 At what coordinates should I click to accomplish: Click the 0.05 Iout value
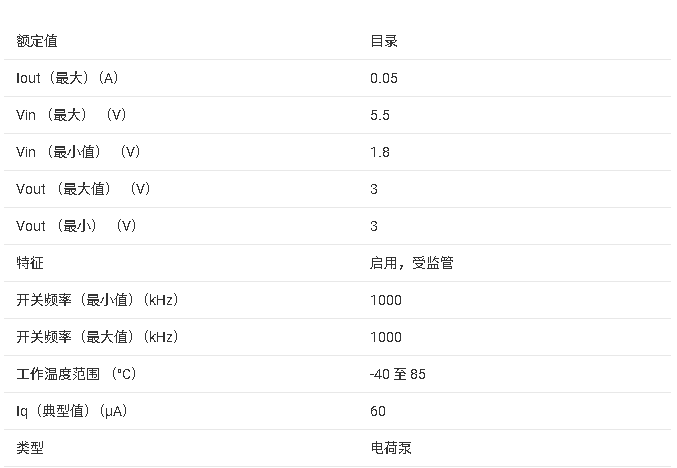(x=384, y=78)
